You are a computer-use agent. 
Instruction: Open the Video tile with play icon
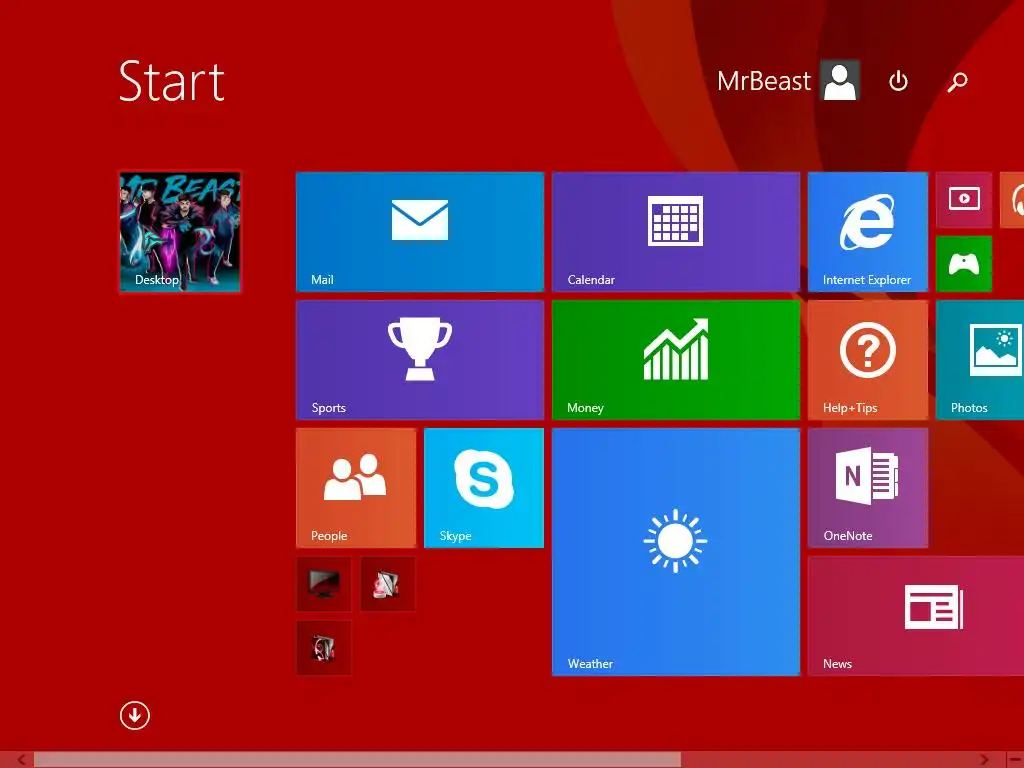point(964,200)
